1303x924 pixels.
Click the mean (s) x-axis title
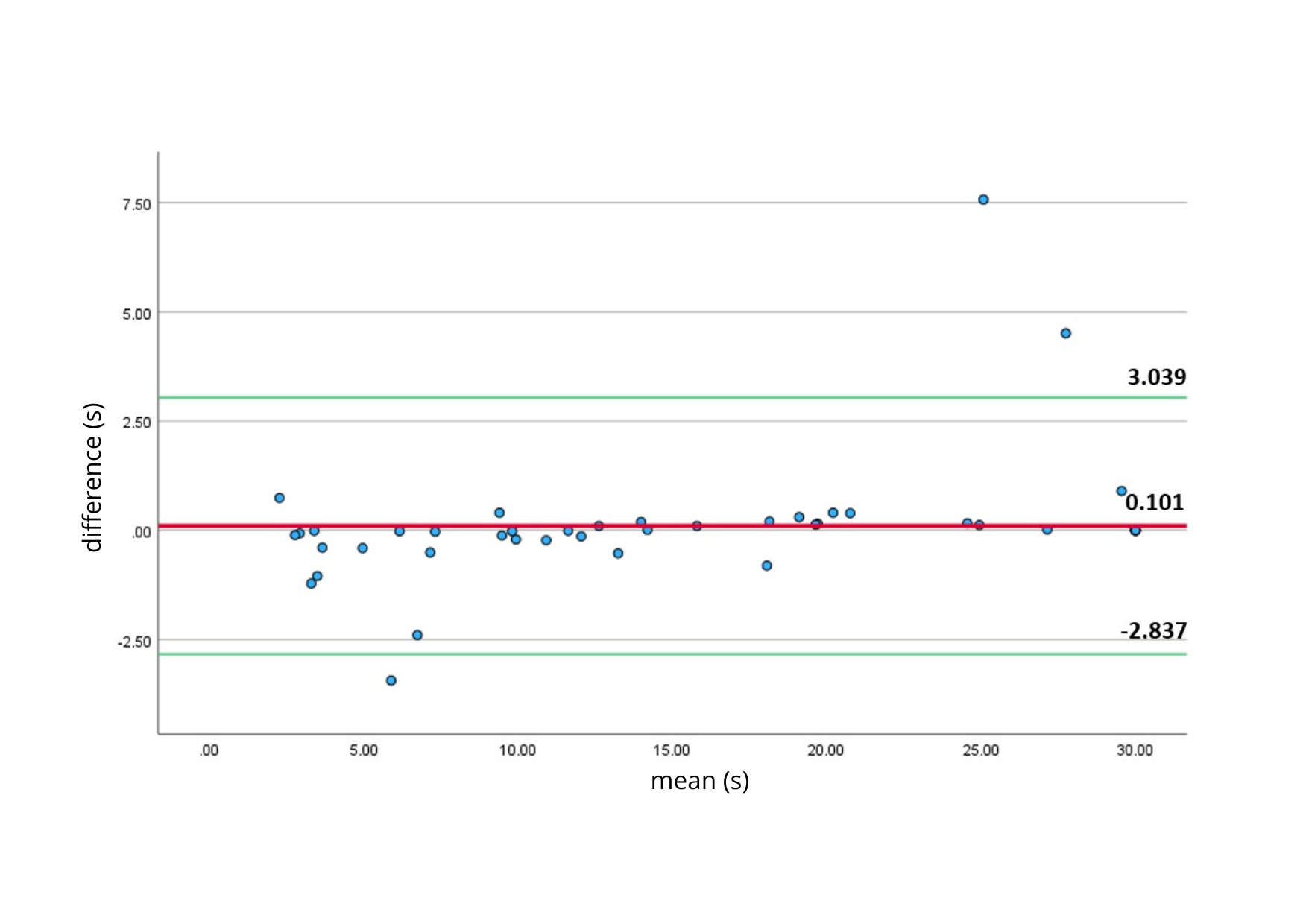click(701, 782)
